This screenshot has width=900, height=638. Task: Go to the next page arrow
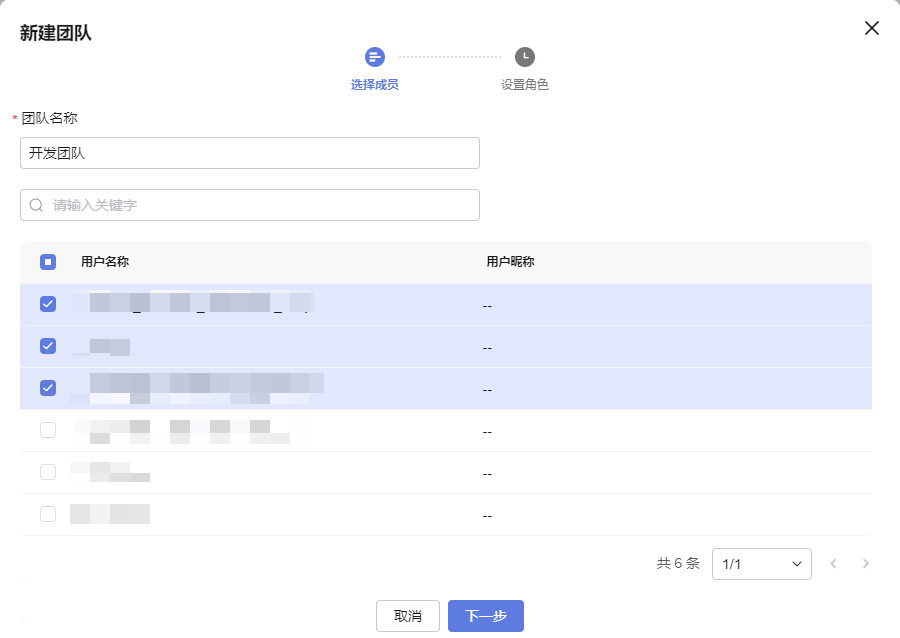coord(866,564)
